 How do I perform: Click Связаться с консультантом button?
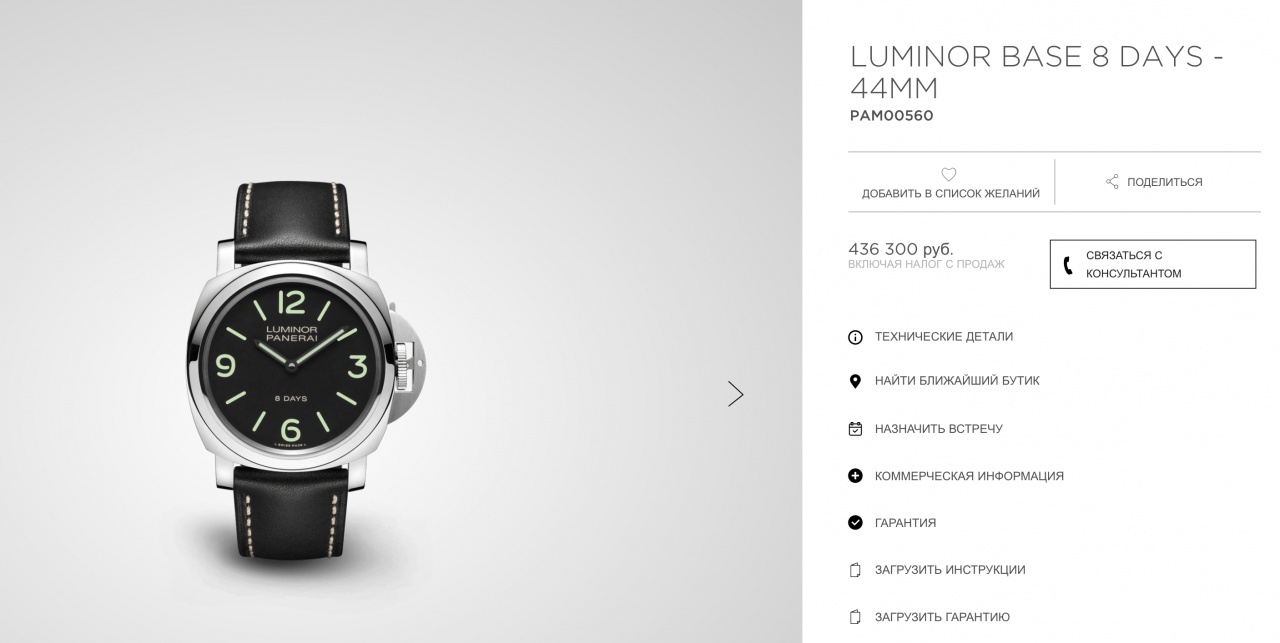click(x=1153, y=264)
